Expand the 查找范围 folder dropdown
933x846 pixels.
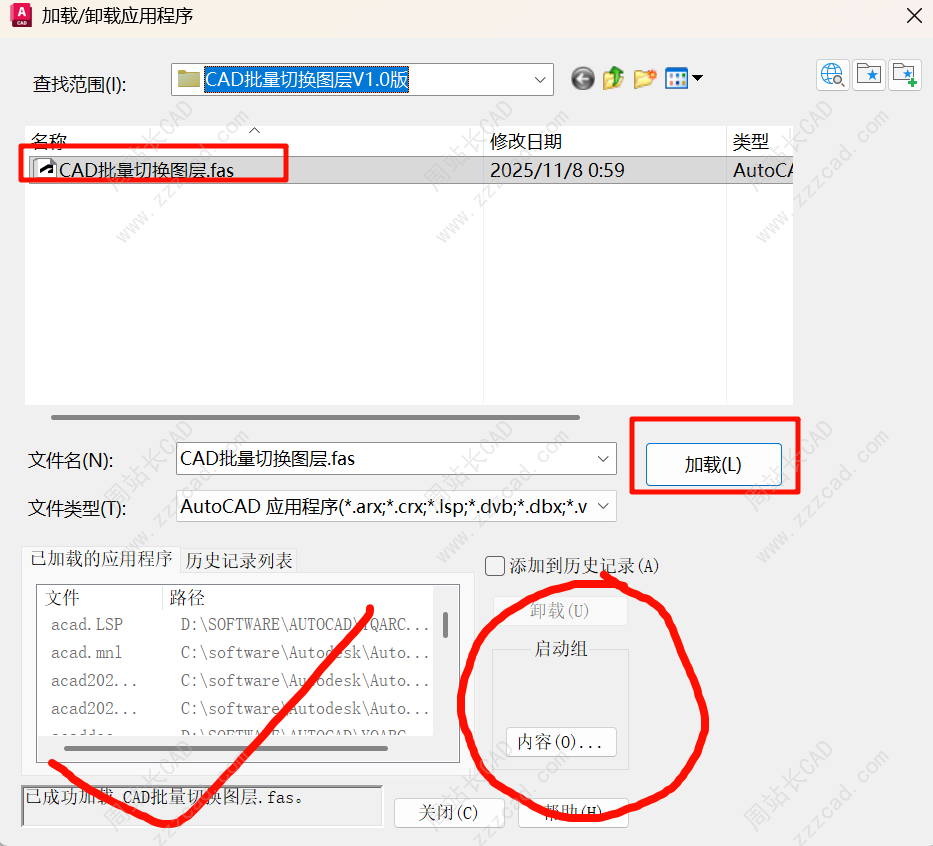coord(540,80)
